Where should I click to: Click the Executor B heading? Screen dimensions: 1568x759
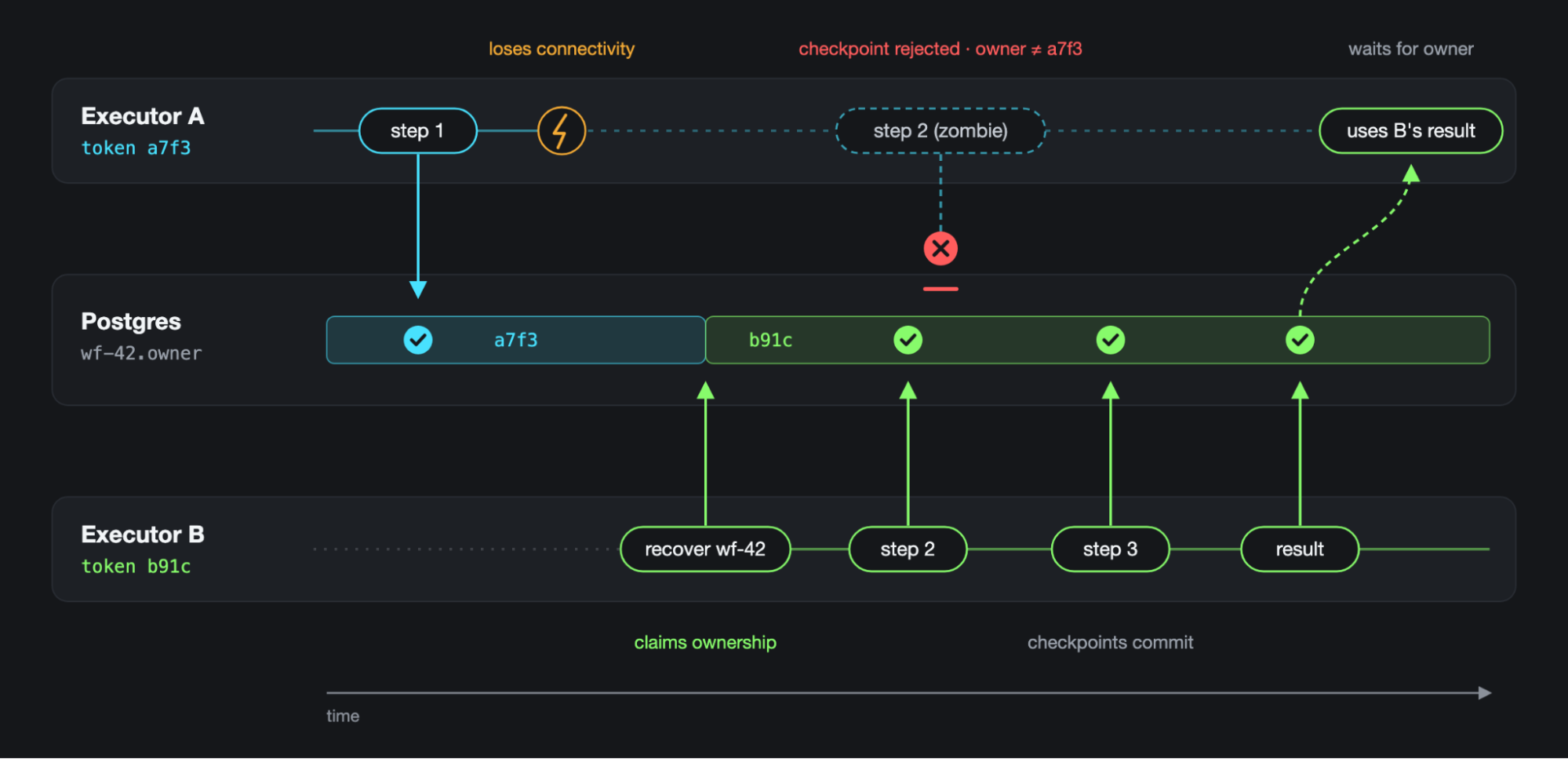tap(143, 535)
